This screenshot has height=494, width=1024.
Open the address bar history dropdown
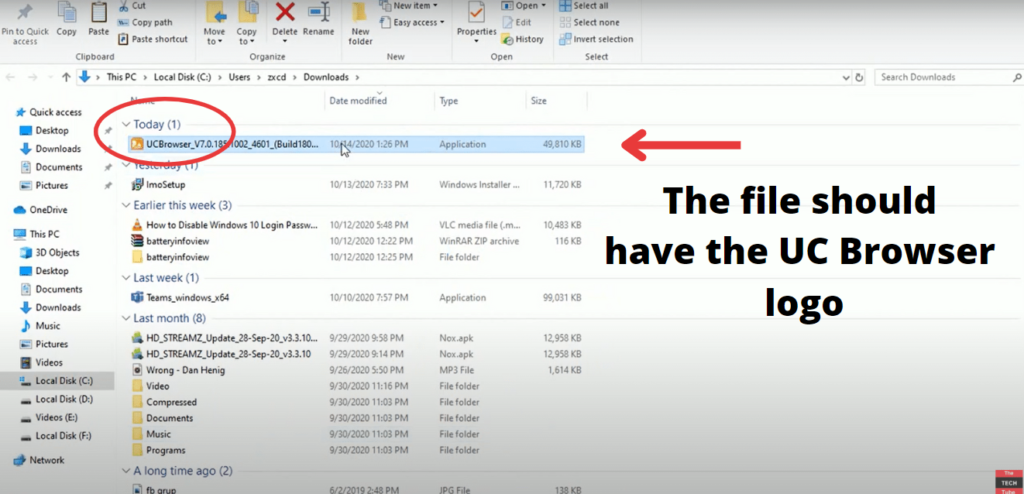[846, 77]
